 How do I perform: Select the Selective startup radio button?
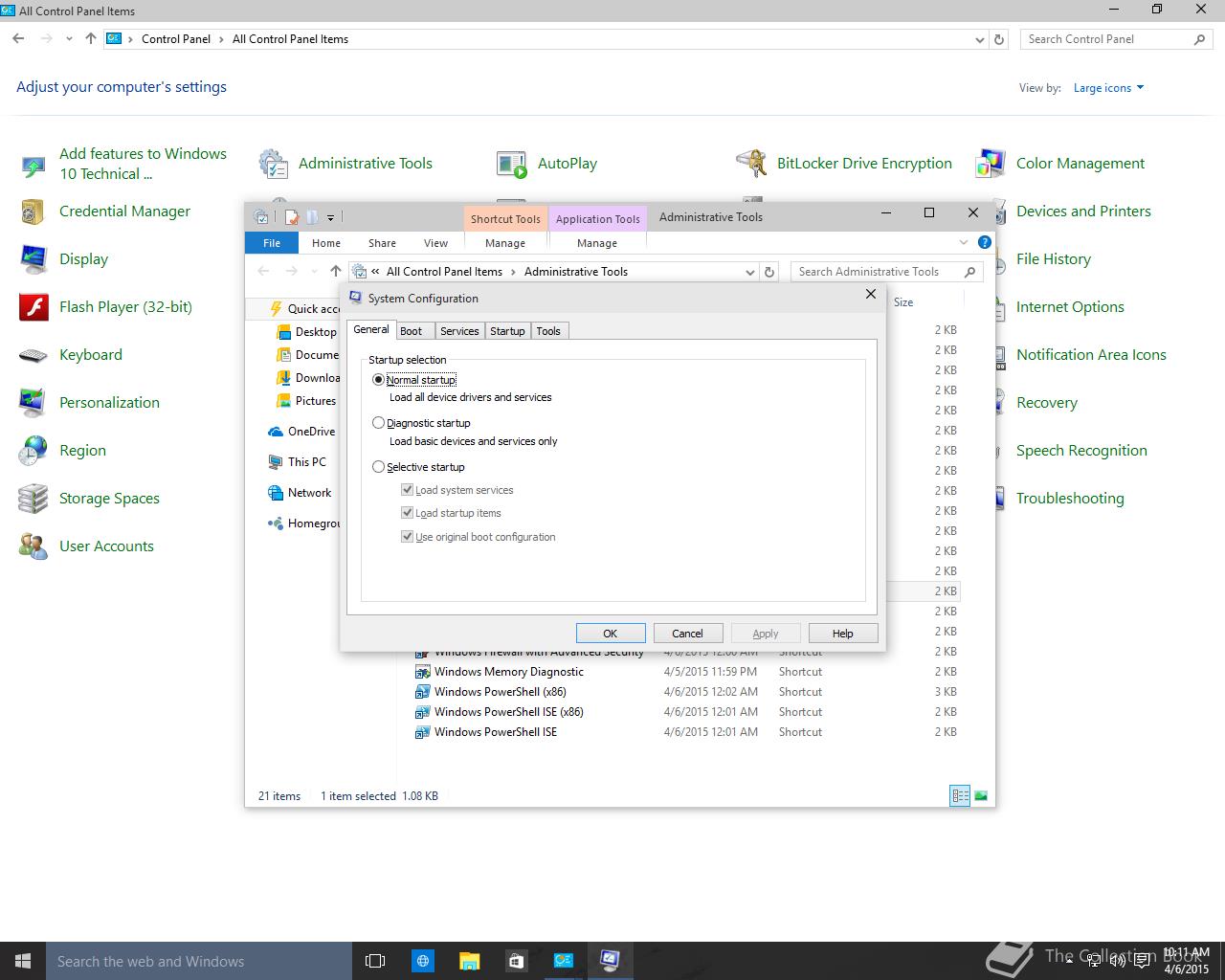pos(378,467)
